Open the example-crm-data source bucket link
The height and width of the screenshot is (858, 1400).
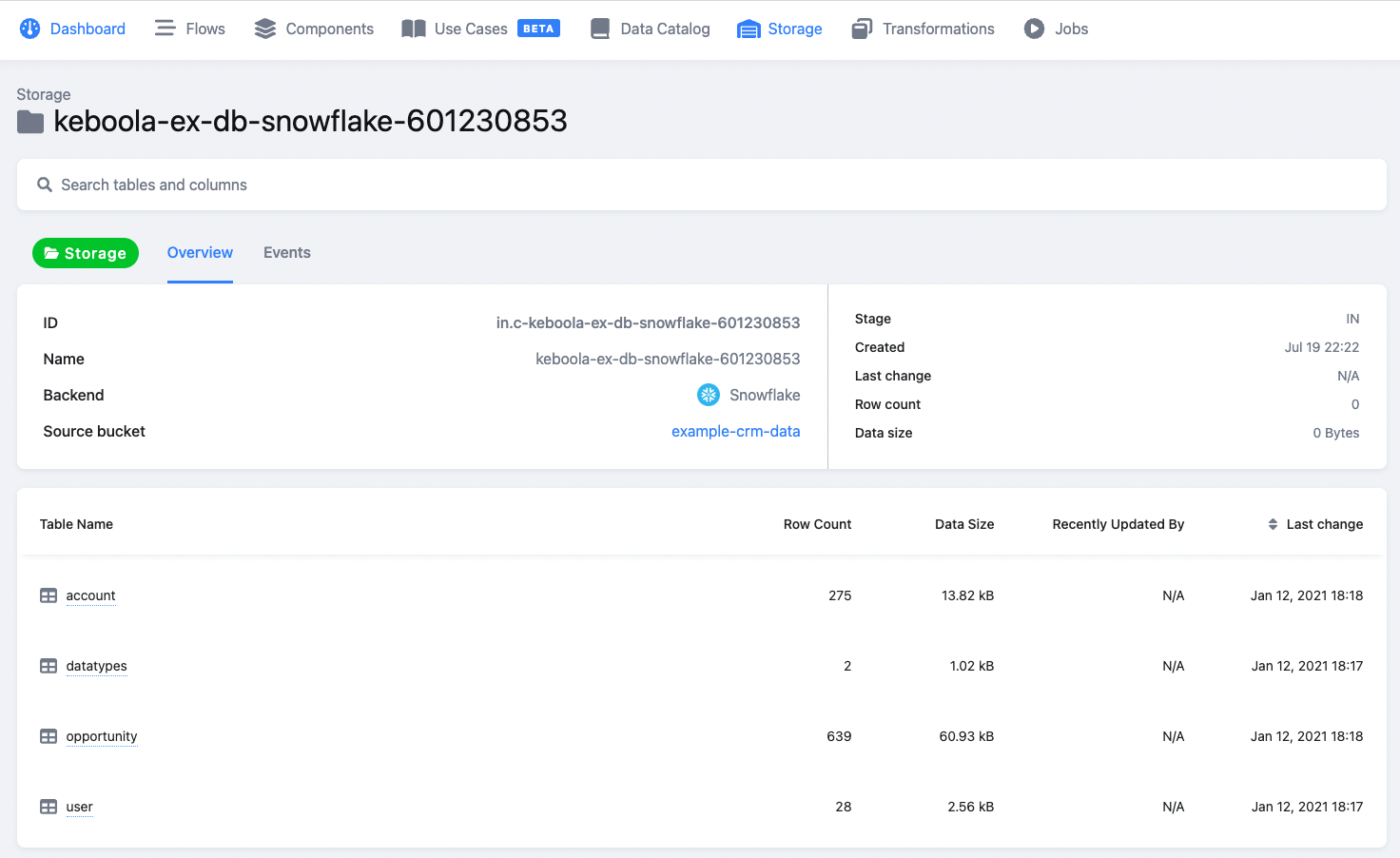point(735,431)
